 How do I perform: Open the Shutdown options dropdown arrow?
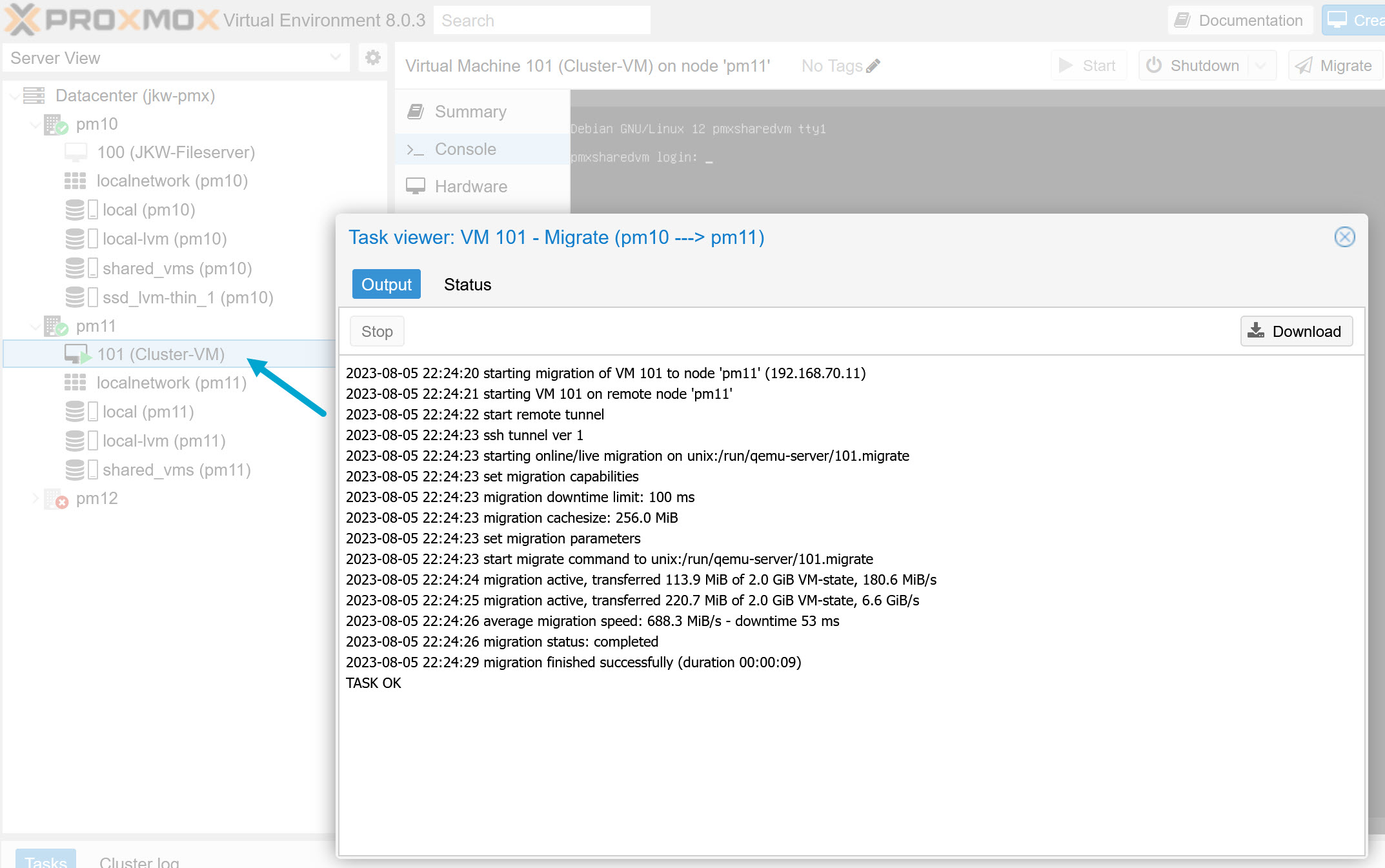pyautogui.click(x=1261, y=66)
